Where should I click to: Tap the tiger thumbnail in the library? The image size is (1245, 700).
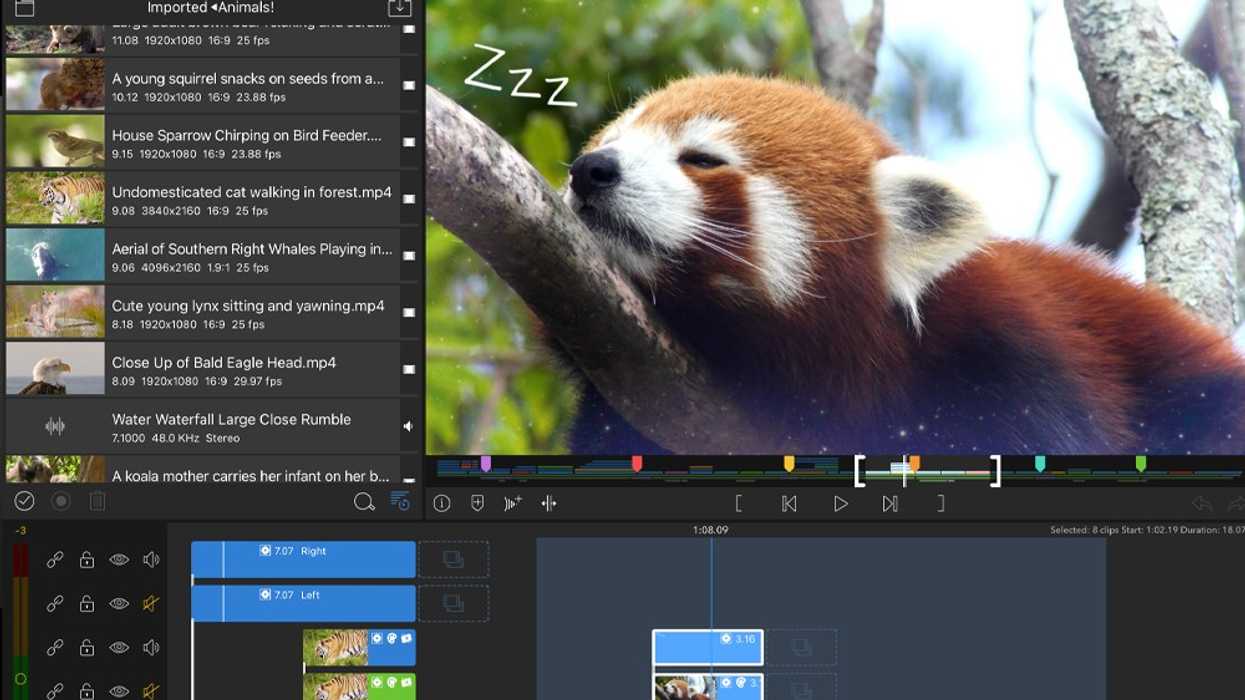(x=55, y=198)
